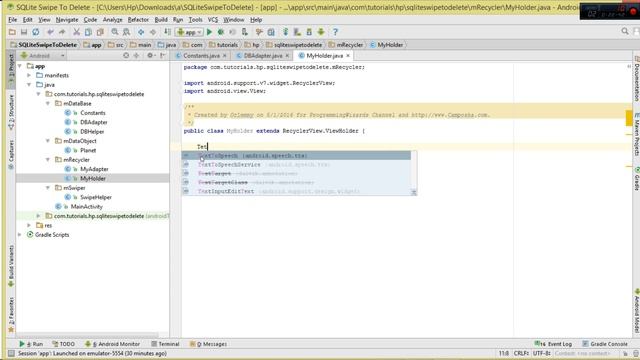Close the DBAdapter.java tab
Image resolution: width=640 pixels, height=360 pixels.
[287, 56]
